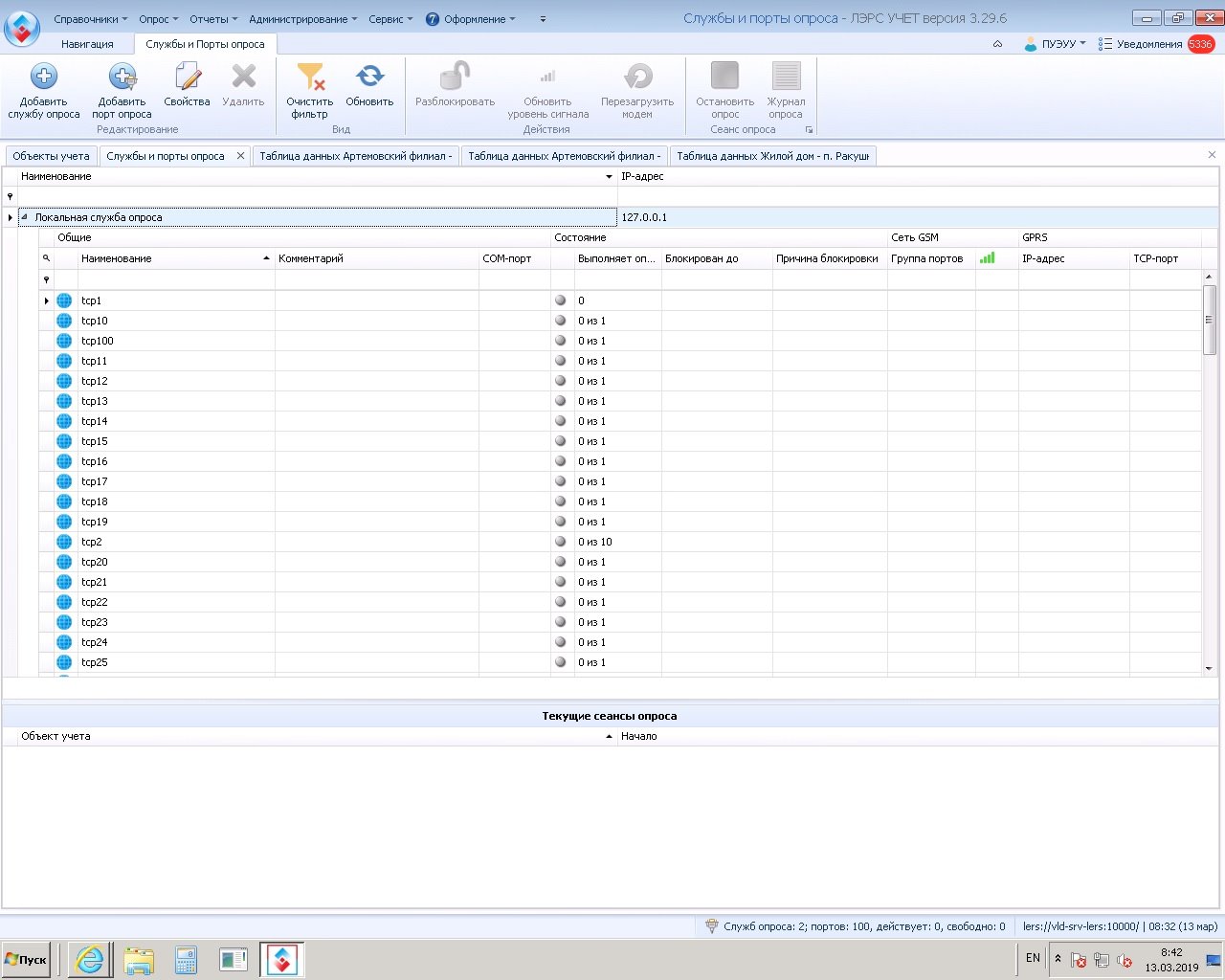Close all document tabs with the X

coord(1212,155)
